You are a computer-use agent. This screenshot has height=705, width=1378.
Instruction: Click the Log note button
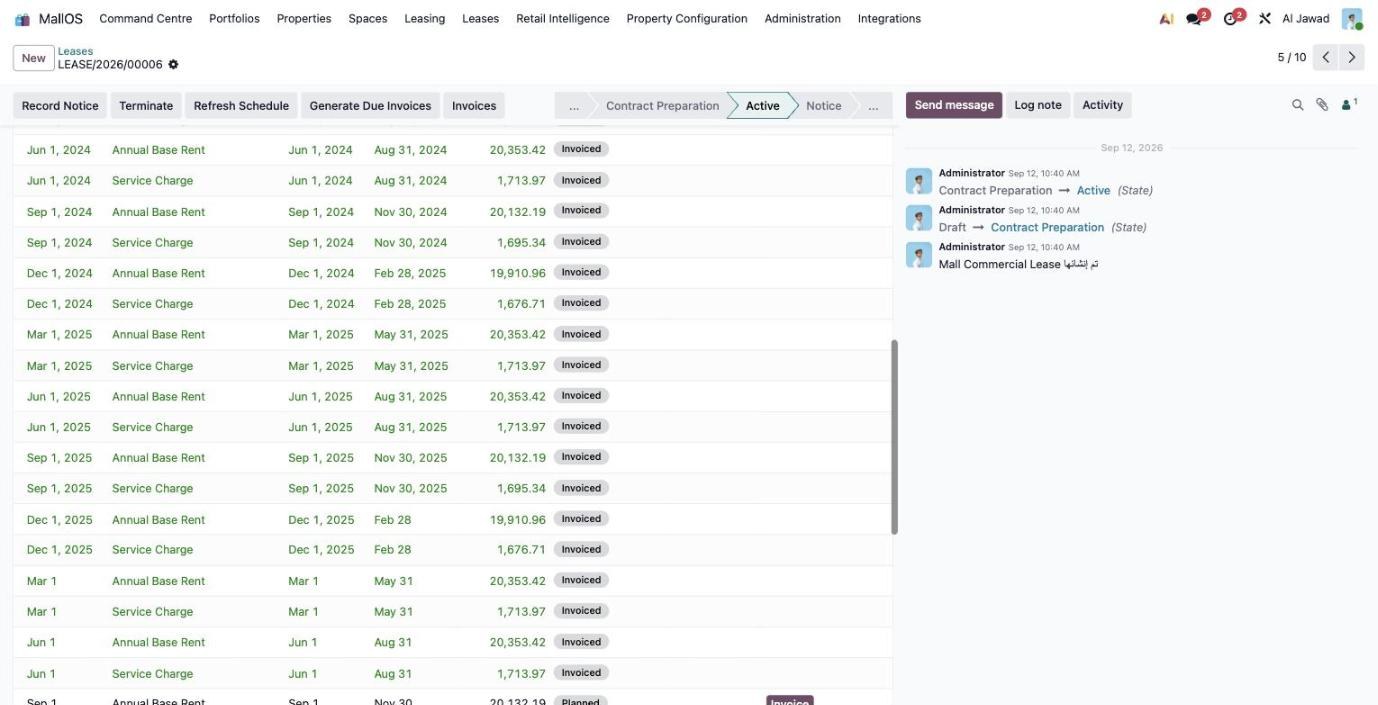click(1038, 105)
